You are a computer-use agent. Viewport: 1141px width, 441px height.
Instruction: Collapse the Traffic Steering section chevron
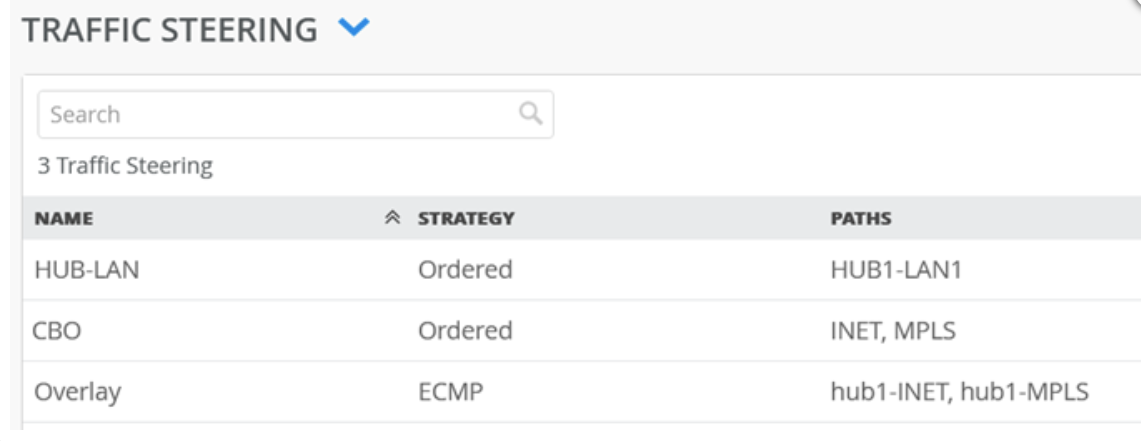coord(353,30)
